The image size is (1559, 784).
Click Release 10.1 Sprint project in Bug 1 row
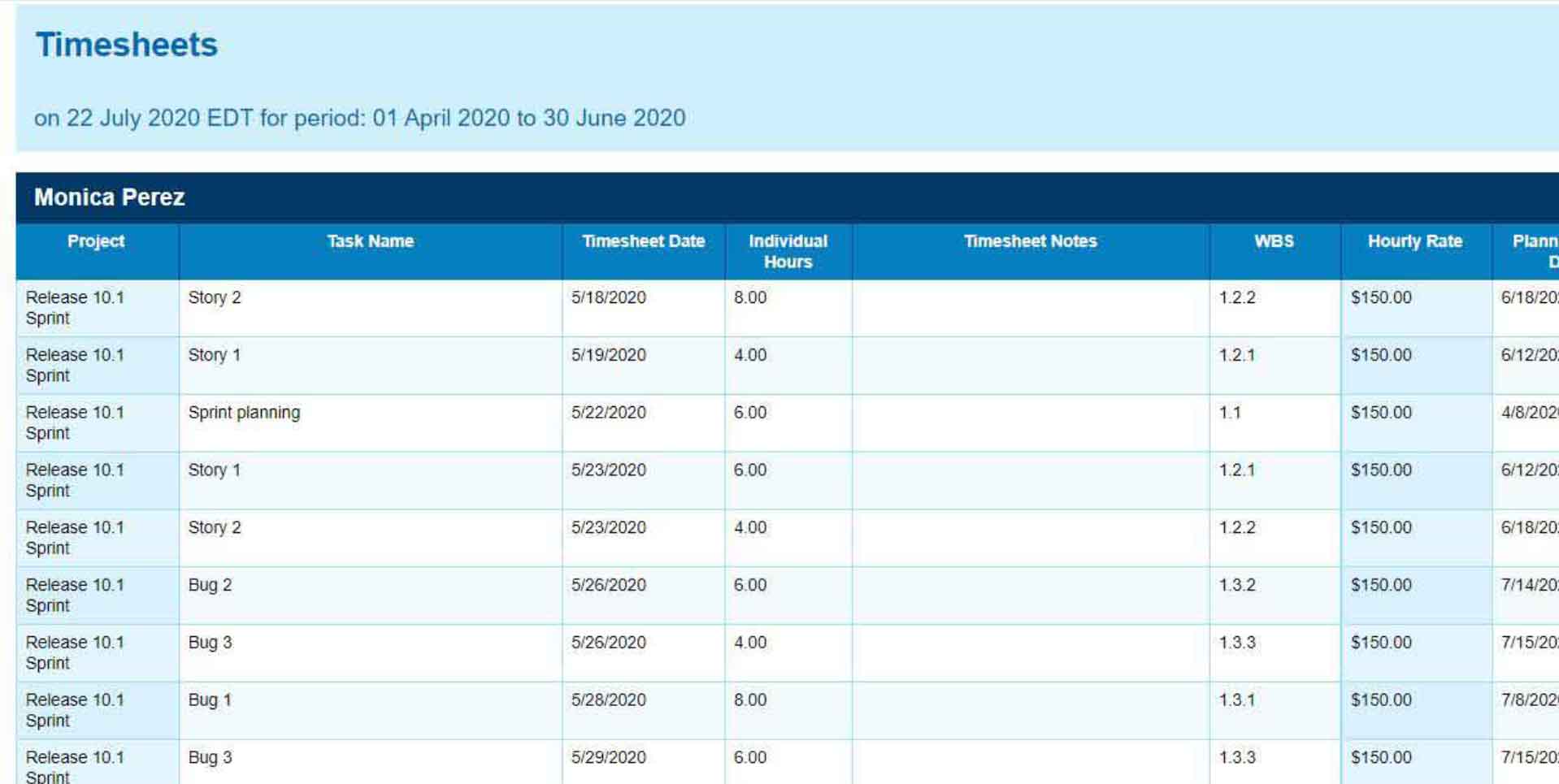[x=75, y=711]
